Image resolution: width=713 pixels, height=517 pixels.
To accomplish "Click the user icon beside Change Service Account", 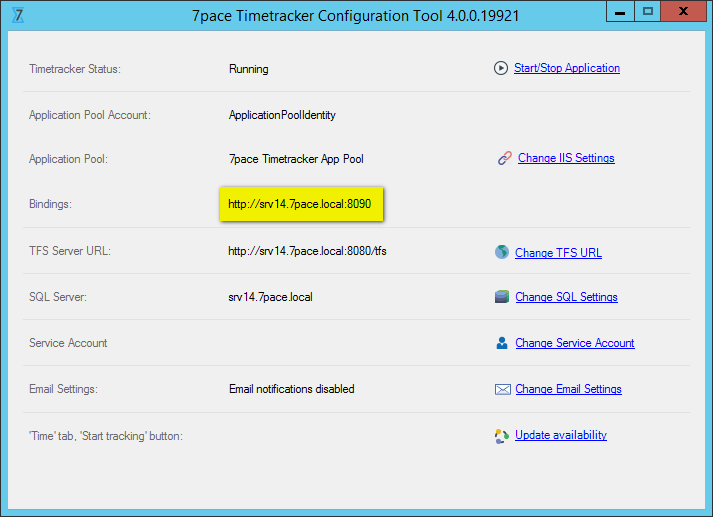I will [502, 343].
